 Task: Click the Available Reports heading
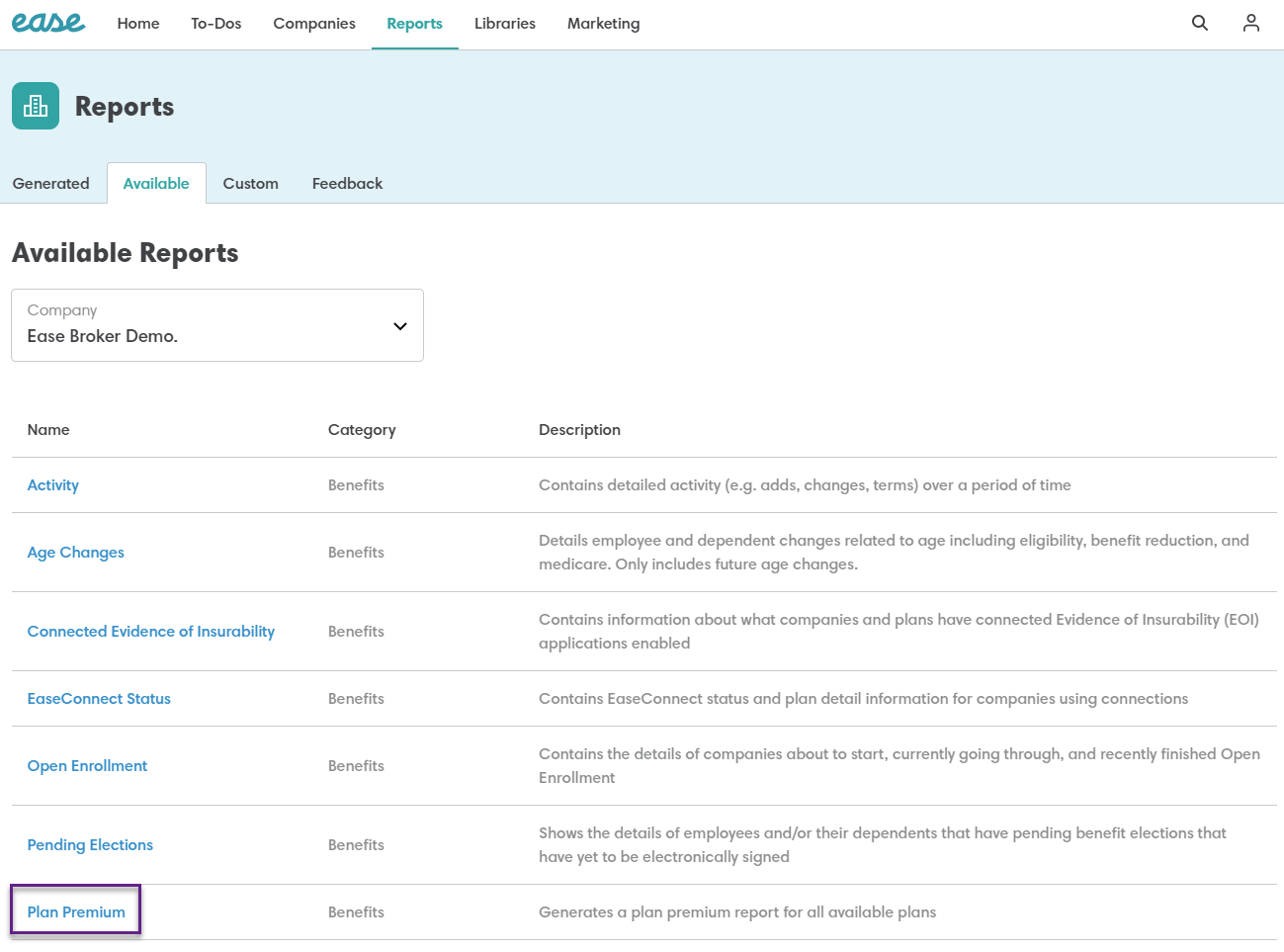pyautogui.click(x=126, y=253)
